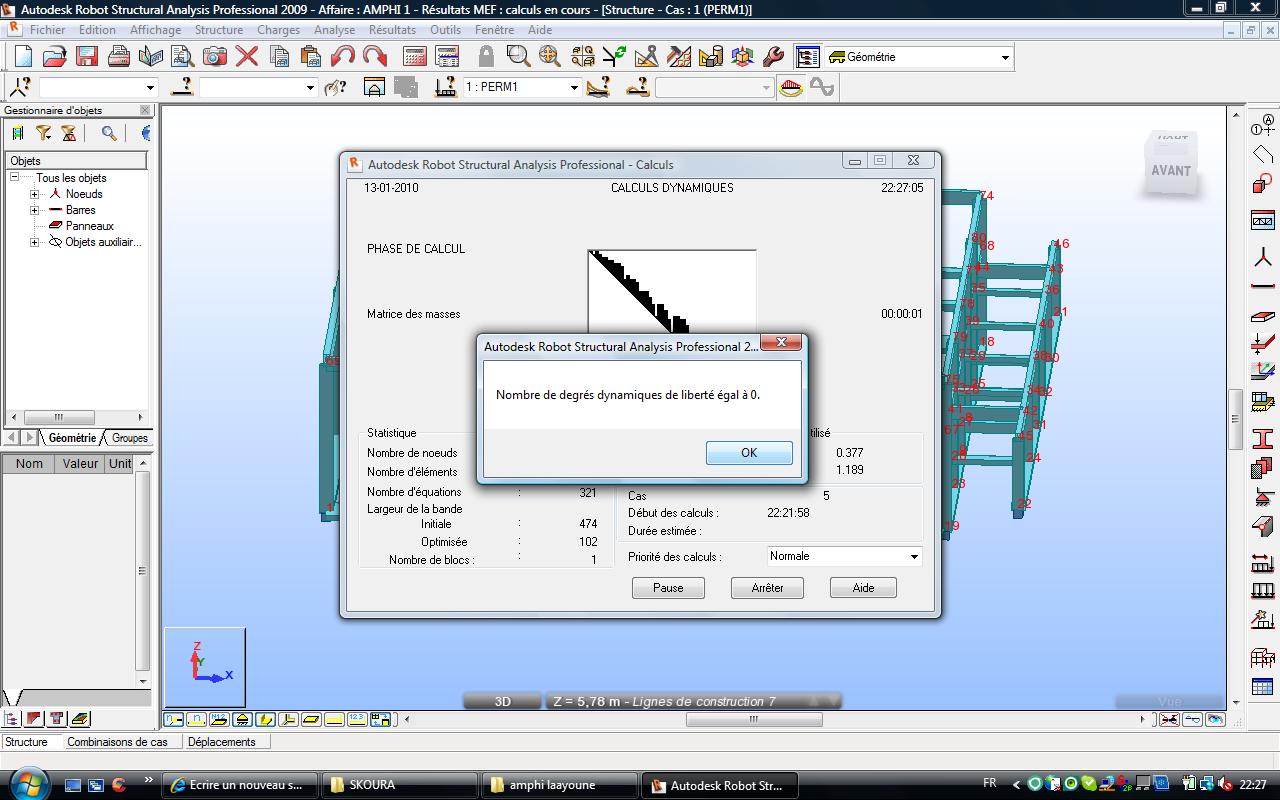Click the Redo red arrow icon

[374, 57]
